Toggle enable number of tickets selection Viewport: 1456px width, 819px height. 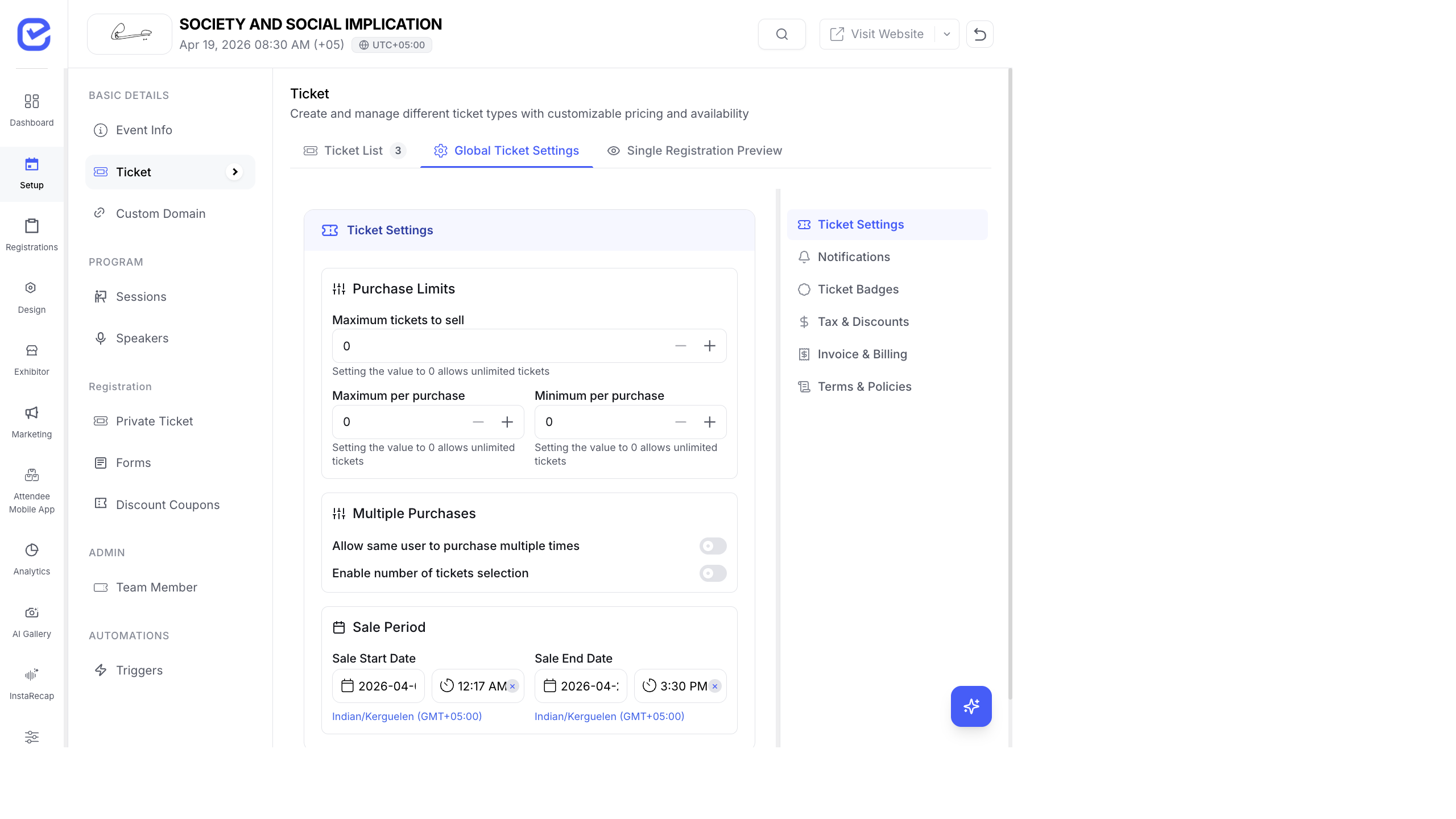pos(713,573)
